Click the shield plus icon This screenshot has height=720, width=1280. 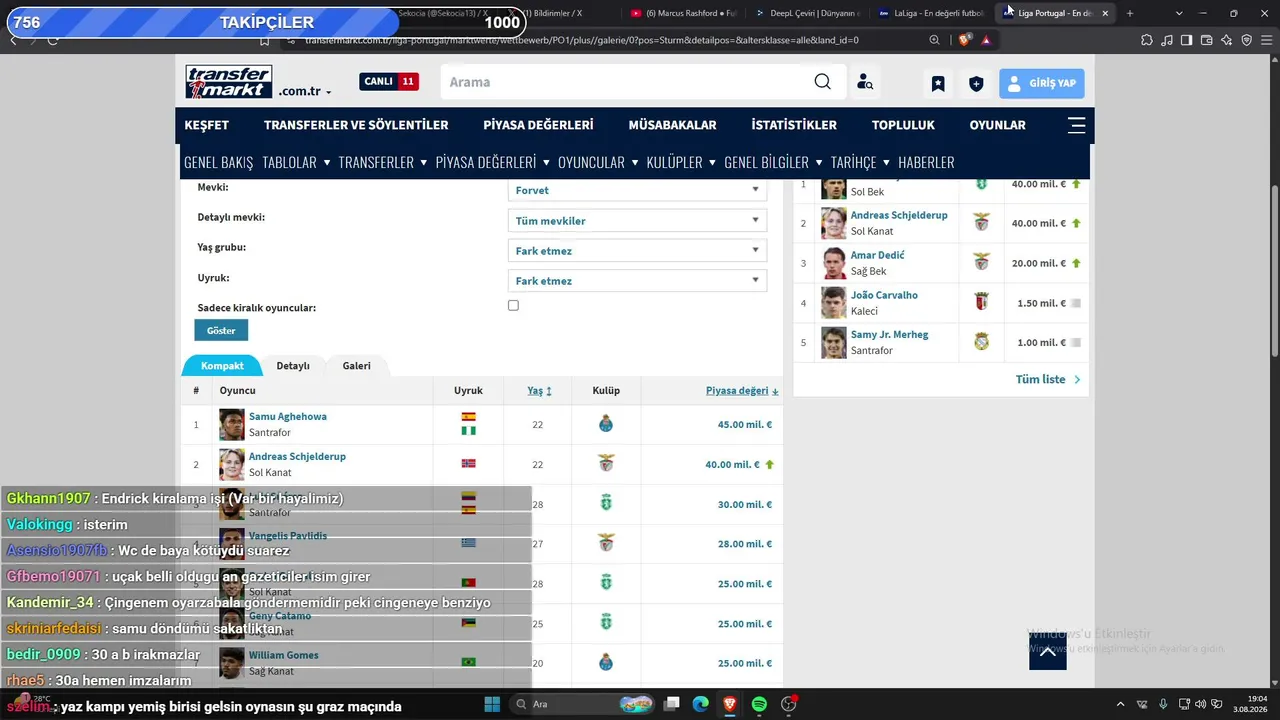click(976, 84)
